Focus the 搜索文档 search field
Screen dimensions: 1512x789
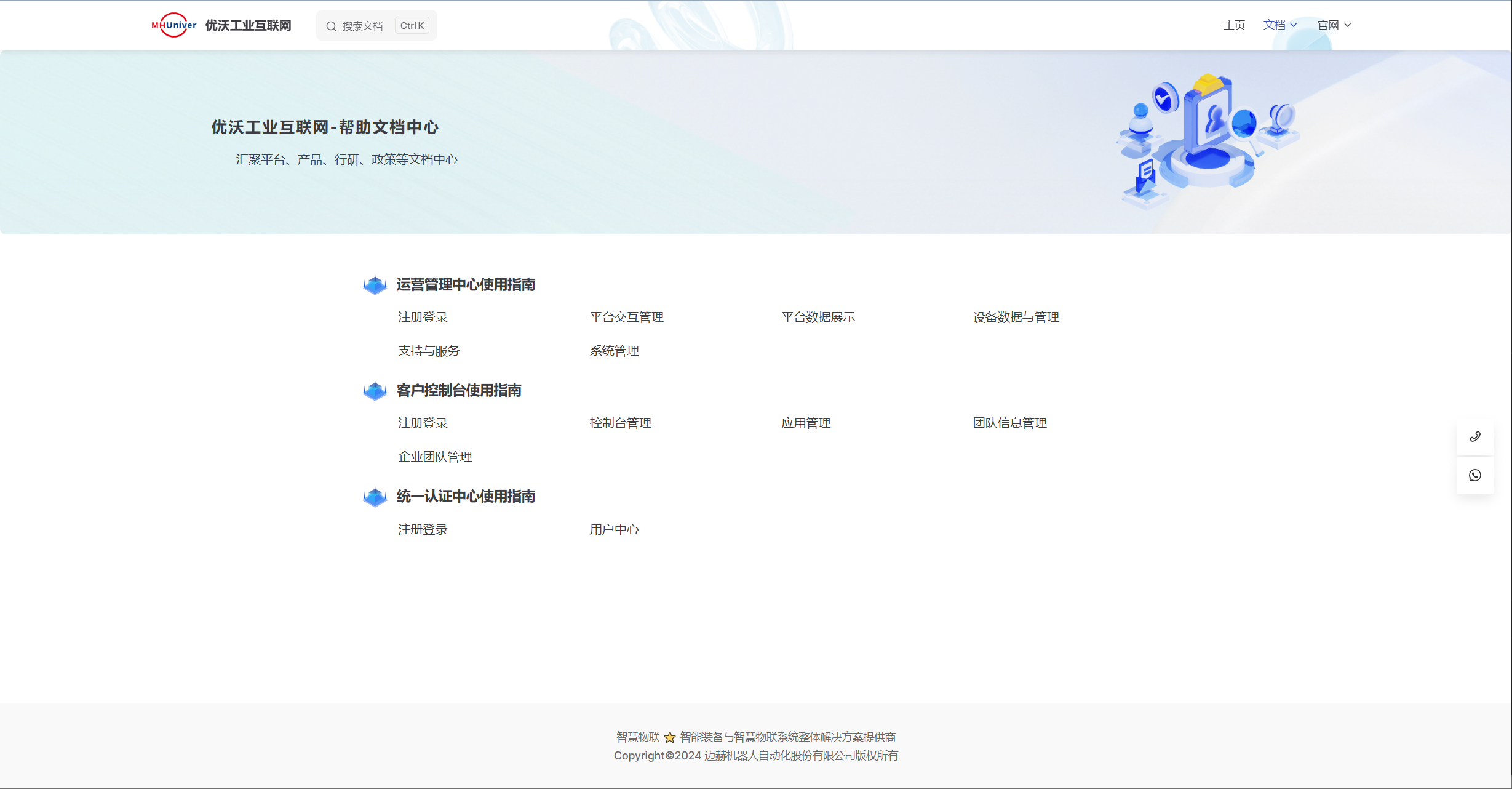(x=363, y=26)
